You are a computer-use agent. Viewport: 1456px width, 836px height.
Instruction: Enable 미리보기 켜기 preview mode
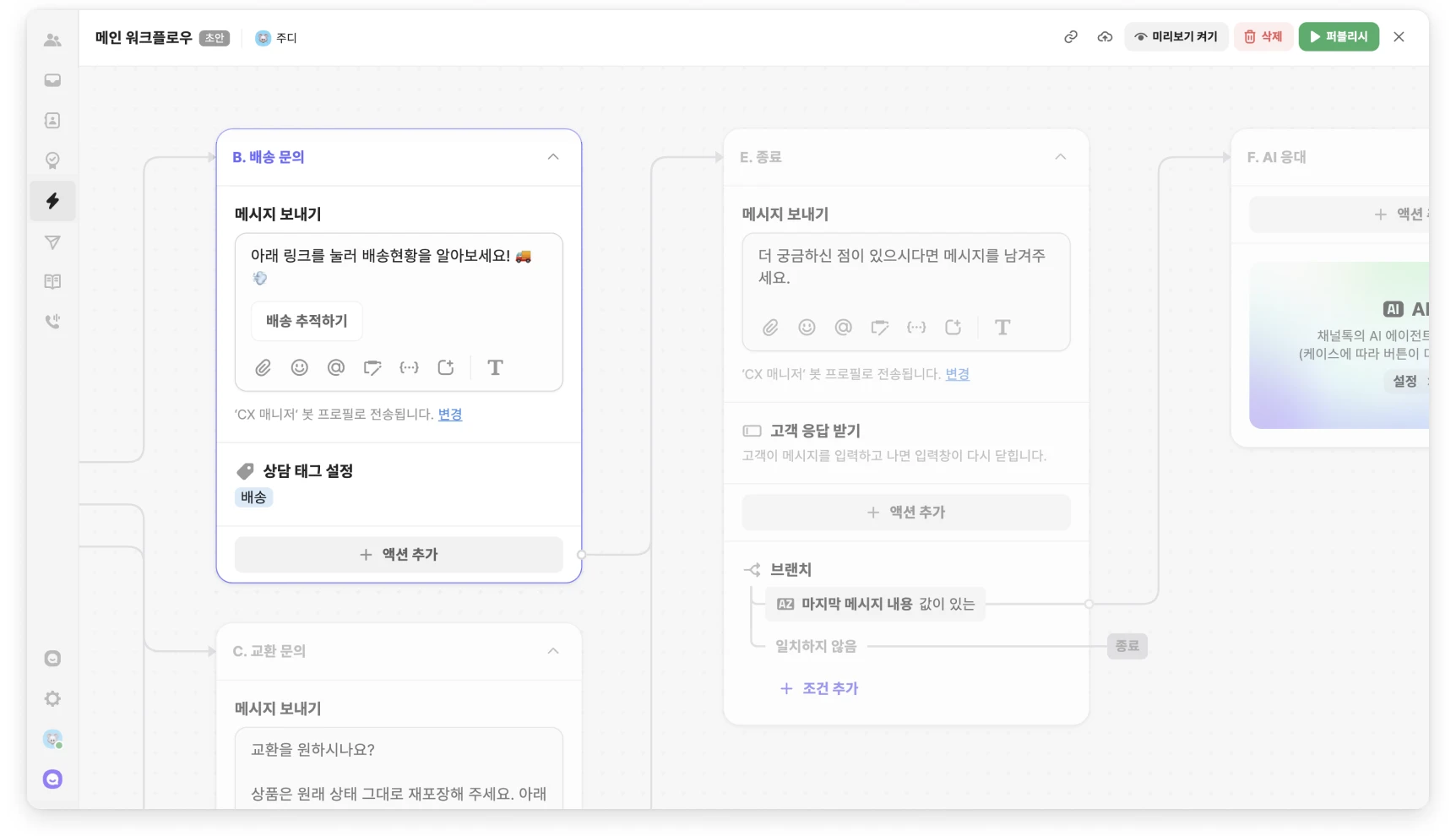[x=1176, y=36]
